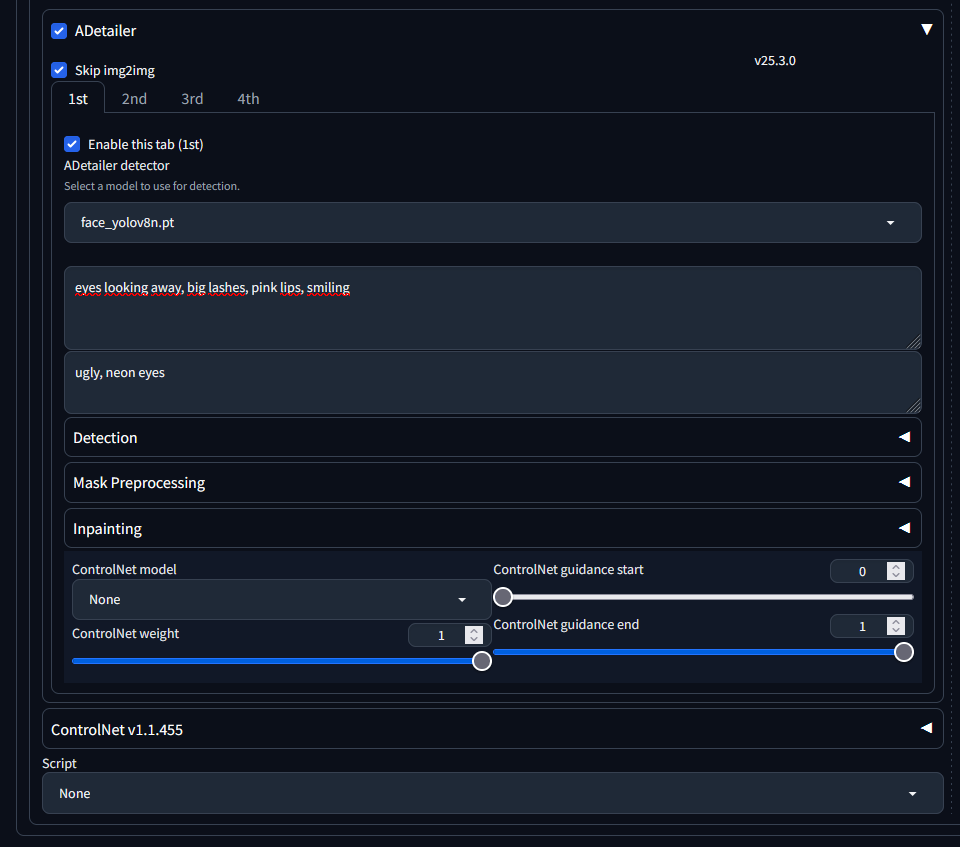Click ControlNet model dropdown caret
Viewport: 960px width, 847px height.
(x=461, y=600)
